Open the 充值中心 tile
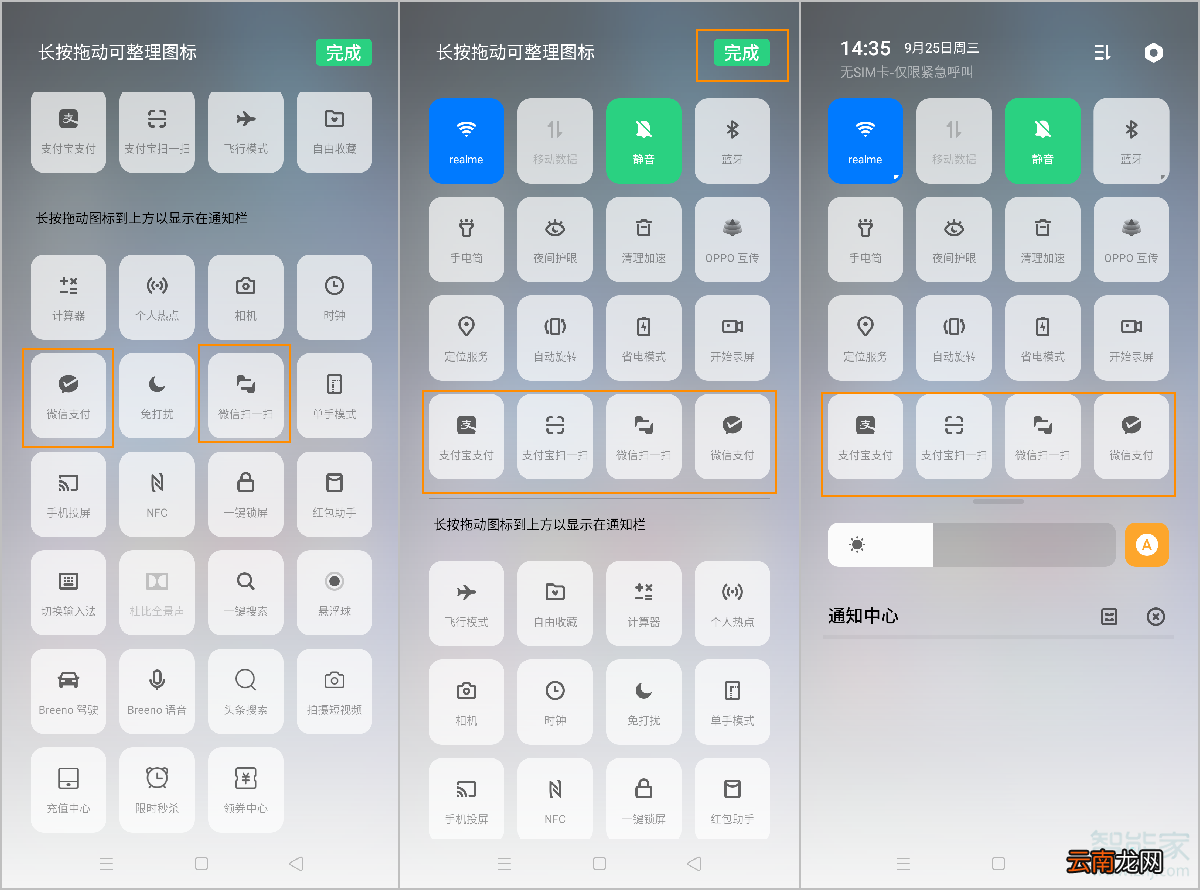Viewport: 1200px width, 890px height. (68, 790)
